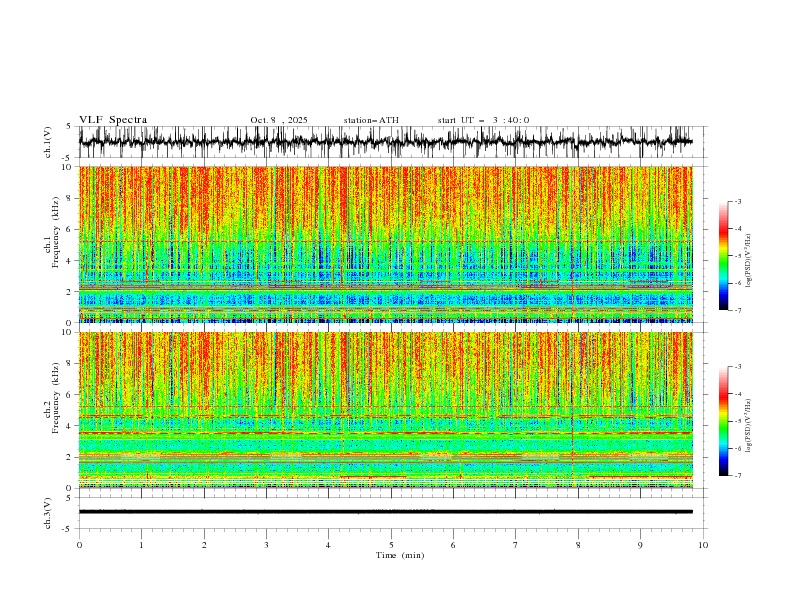Select the ch.1 "Frequency (kHz)" axis label
Image resolution: width=792 pixels, height=612 pixels.
[56, 232]
